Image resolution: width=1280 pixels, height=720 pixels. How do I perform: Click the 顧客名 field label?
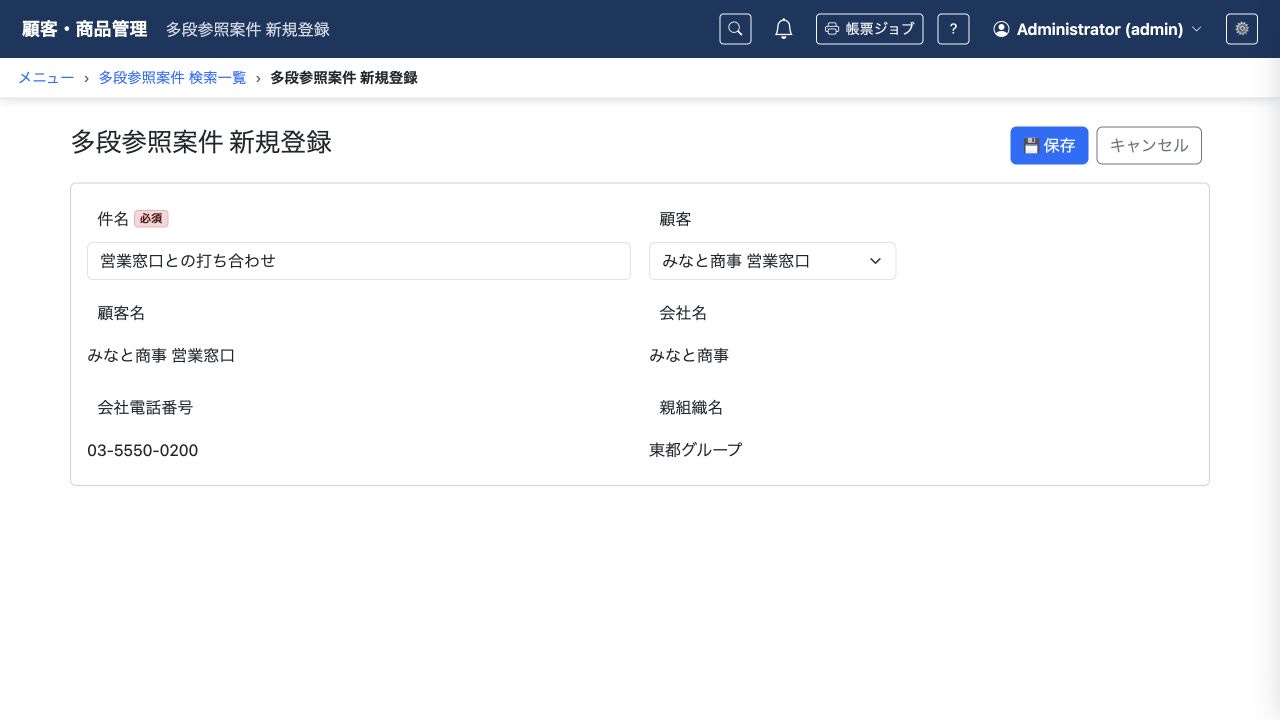pos(121,313)
